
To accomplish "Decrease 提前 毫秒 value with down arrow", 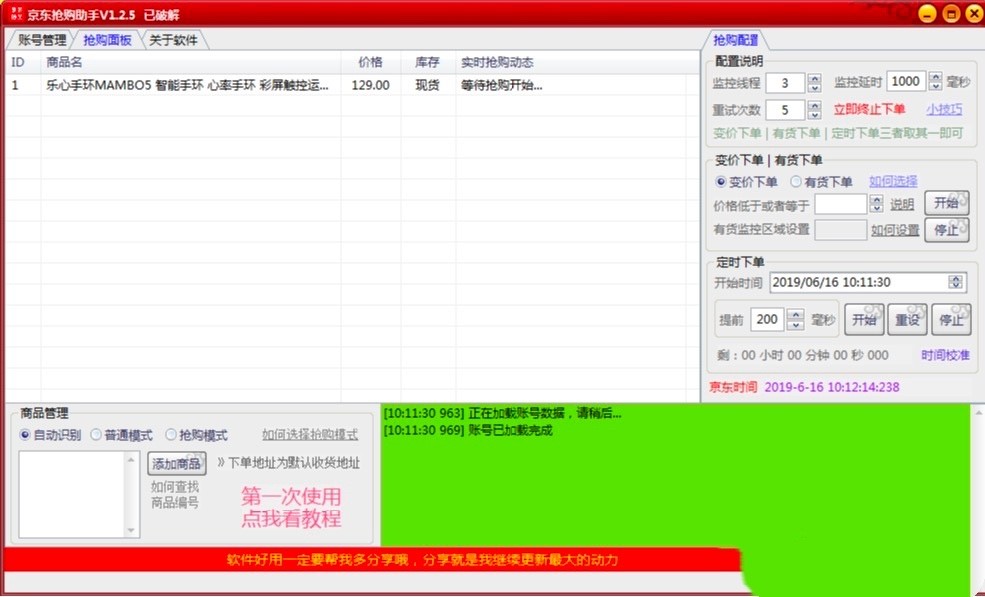I will click(795, 324).
